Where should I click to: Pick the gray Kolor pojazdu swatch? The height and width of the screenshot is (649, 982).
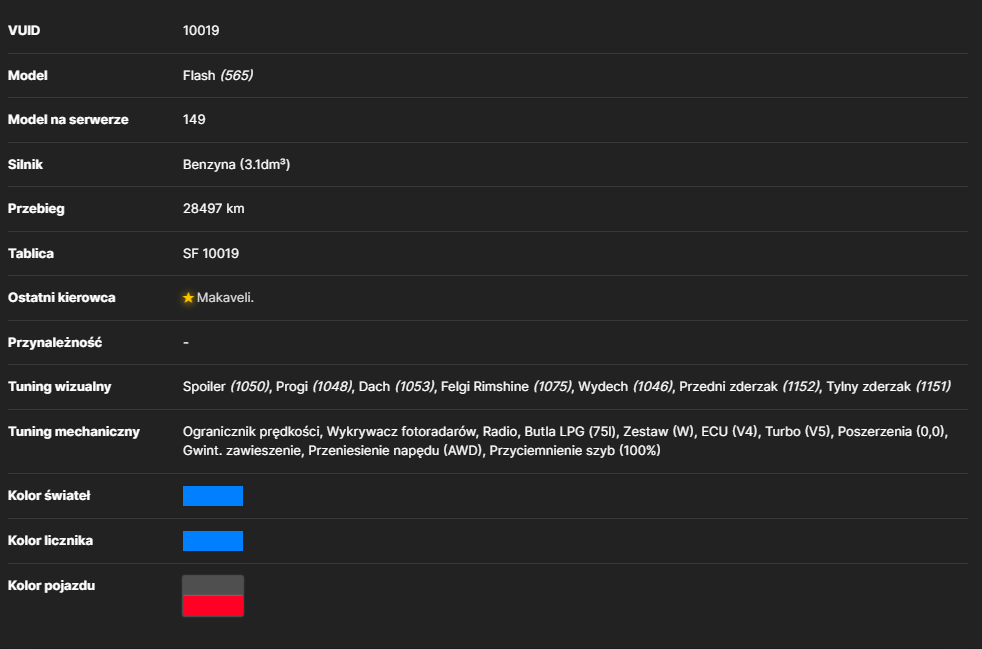tap(213, 586)
